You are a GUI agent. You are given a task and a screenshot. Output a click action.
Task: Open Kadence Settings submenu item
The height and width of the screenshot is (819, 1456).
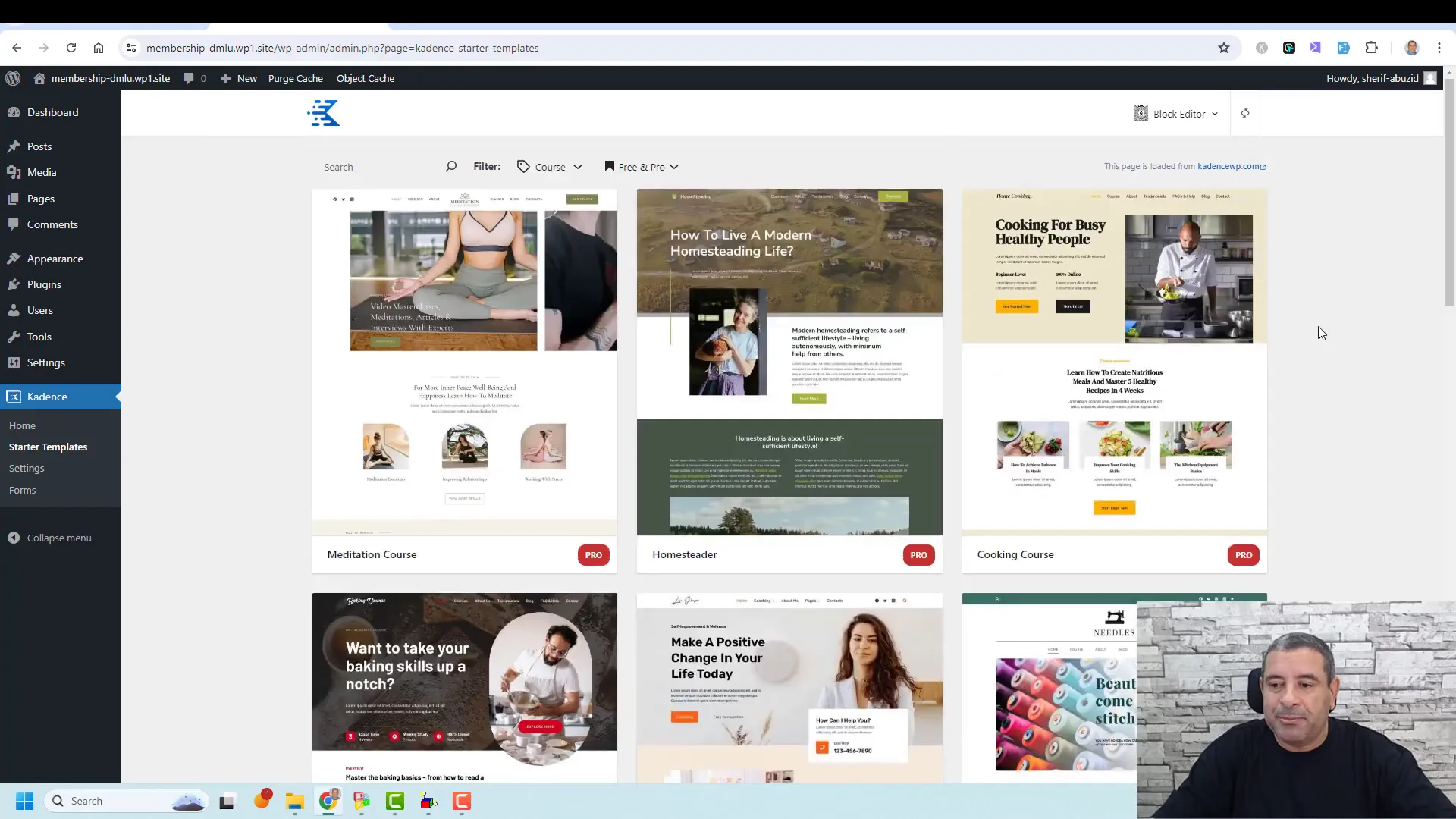point(27,468)
